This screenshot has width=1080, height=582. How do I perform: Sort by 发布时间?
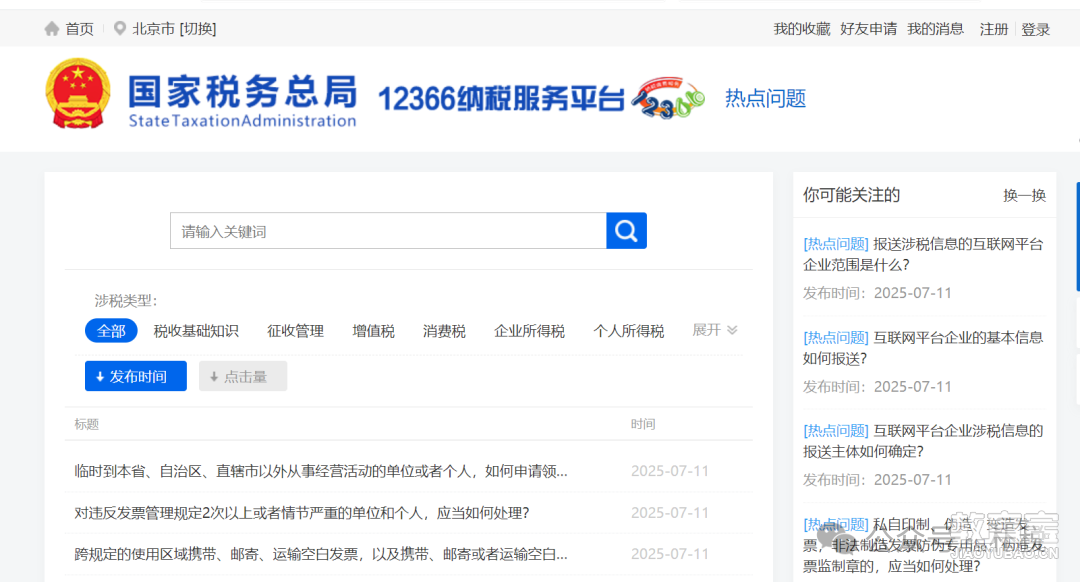136,376
